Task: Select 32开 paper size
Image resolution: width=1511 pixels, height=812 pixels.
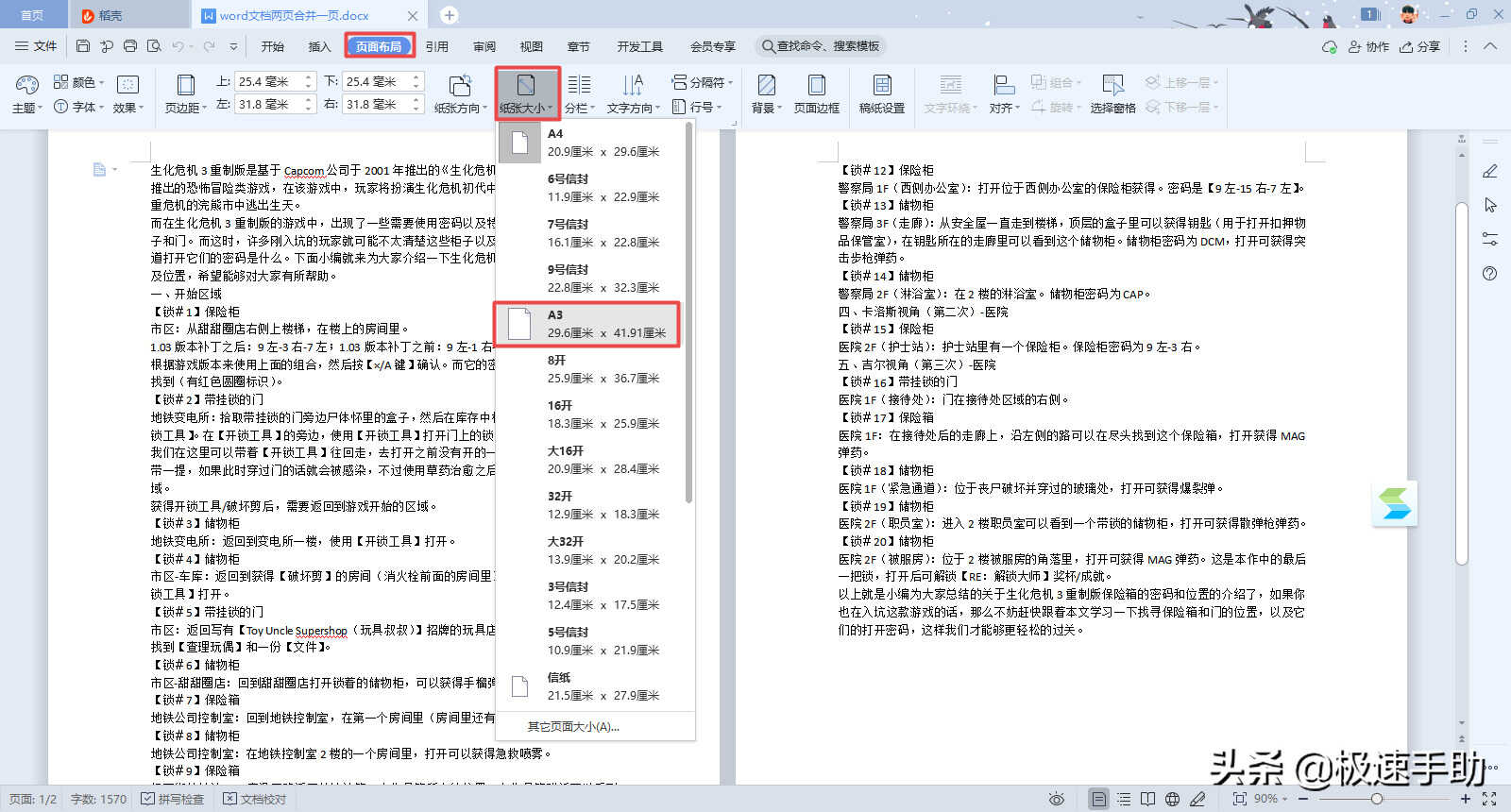Action: pyautogui.click(x=591, y=505)
